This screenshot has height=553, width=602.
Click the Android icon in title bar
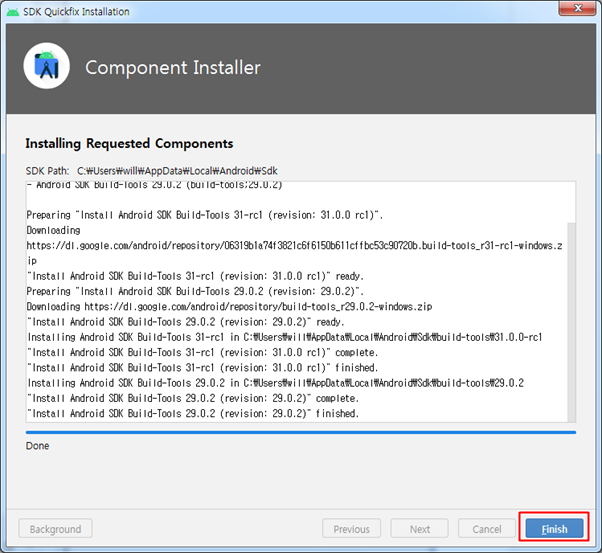click(12, 12)
